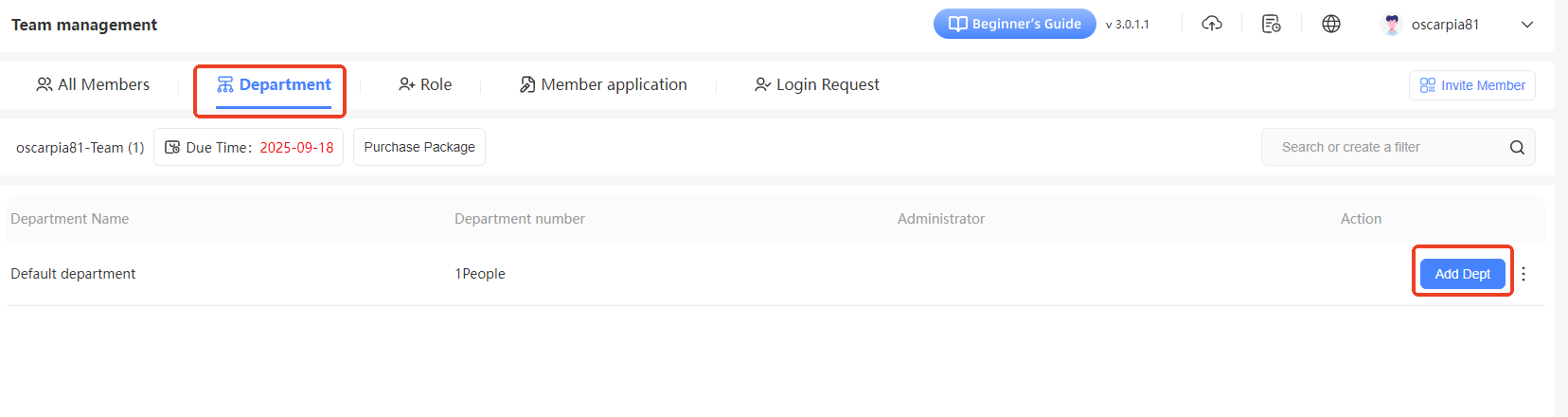Open the Beginner's Guide
The image size is (1568, 417).
(1014, 24)
